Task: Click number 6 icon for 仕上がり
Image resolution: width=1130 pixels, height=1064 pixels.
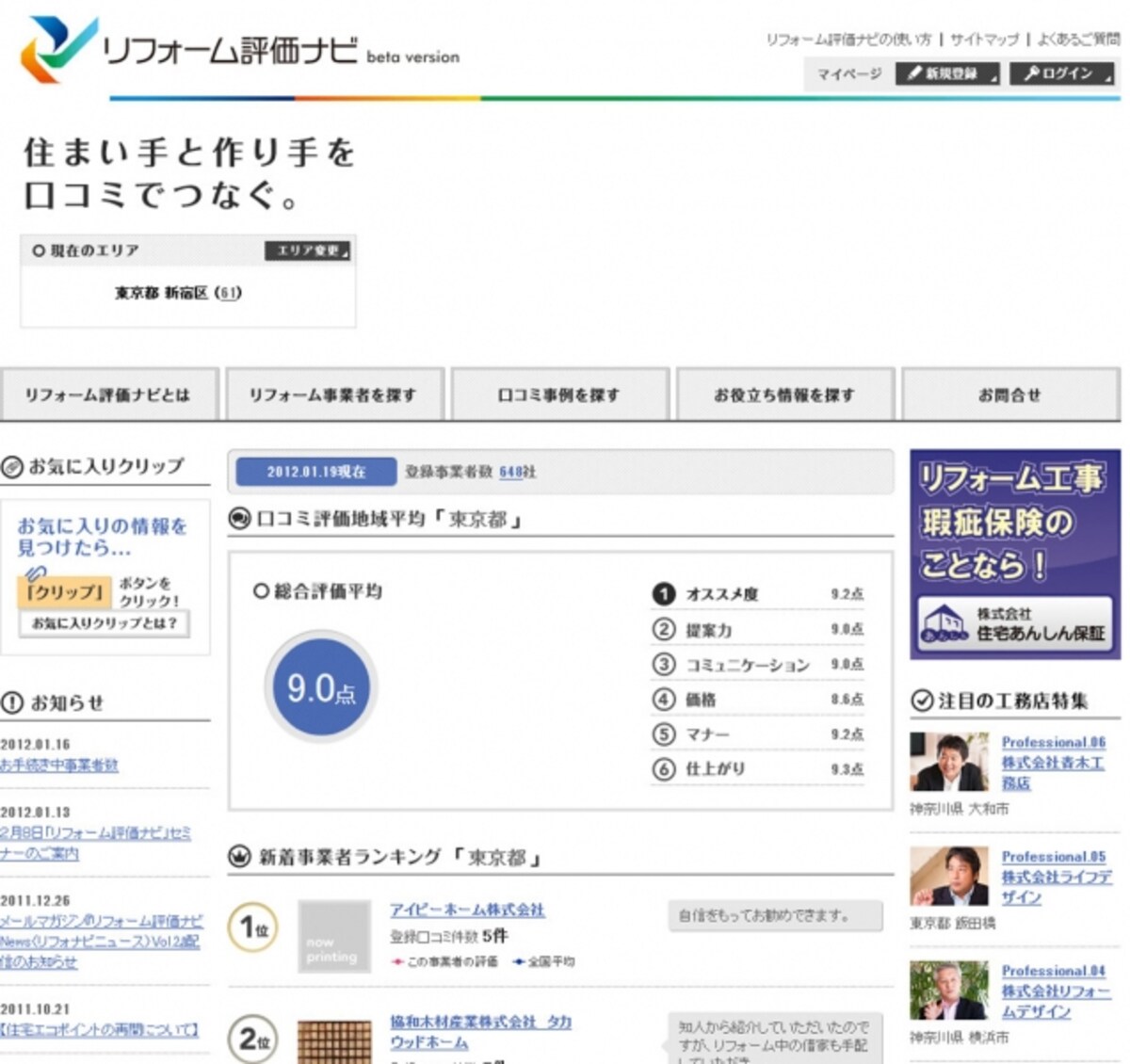Action: click(x=664, y=769)
